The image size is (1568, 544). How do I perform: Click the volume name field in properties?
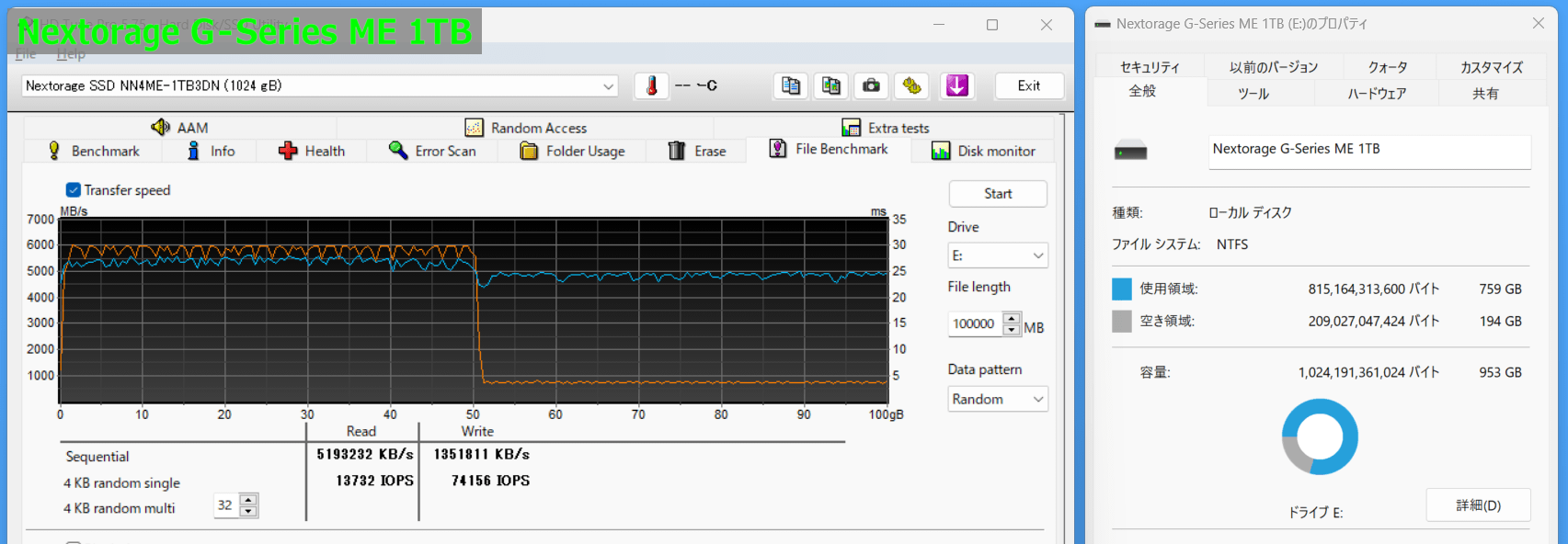coord(1369,151)
